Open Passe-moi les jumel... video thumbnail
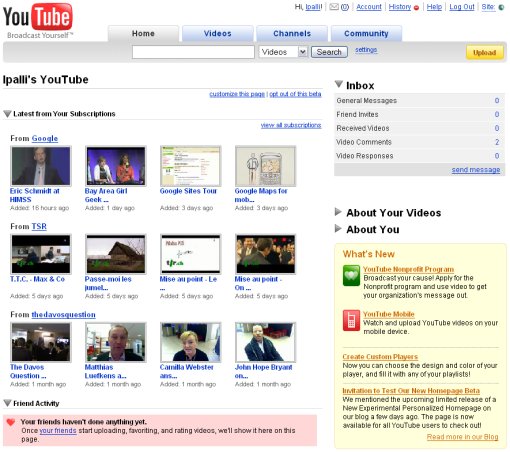This screenshot has height=452, width=510. tap(116, 254)
